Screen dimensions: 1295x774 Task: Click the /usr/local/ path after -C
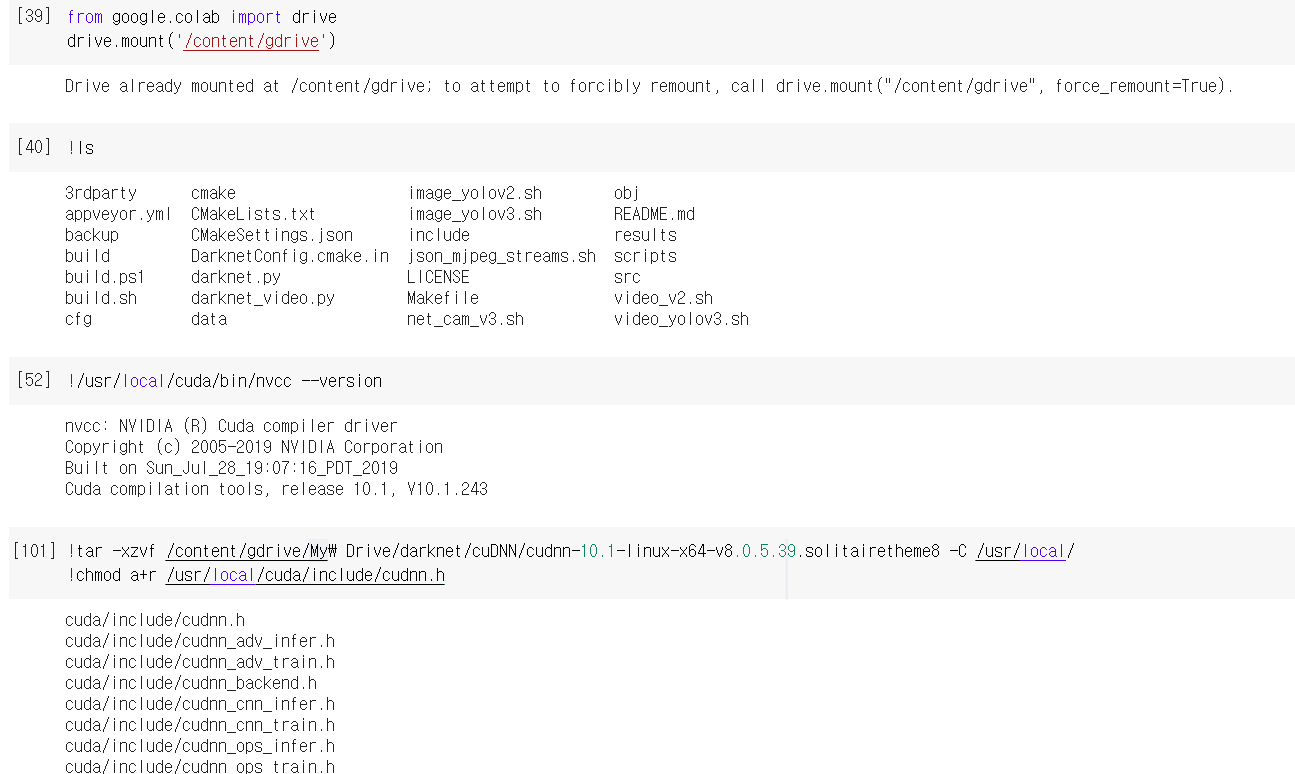1025,551
